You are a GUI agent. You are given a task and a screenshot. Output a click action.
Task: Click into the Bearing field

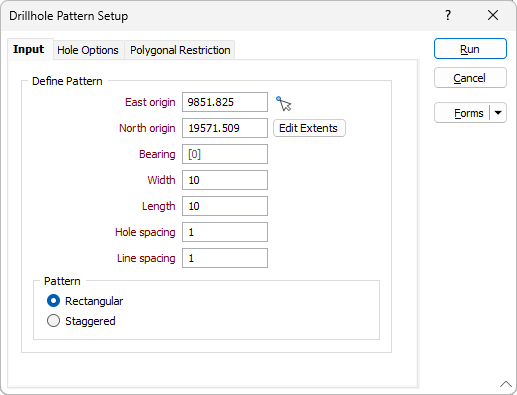coord(225,154)
